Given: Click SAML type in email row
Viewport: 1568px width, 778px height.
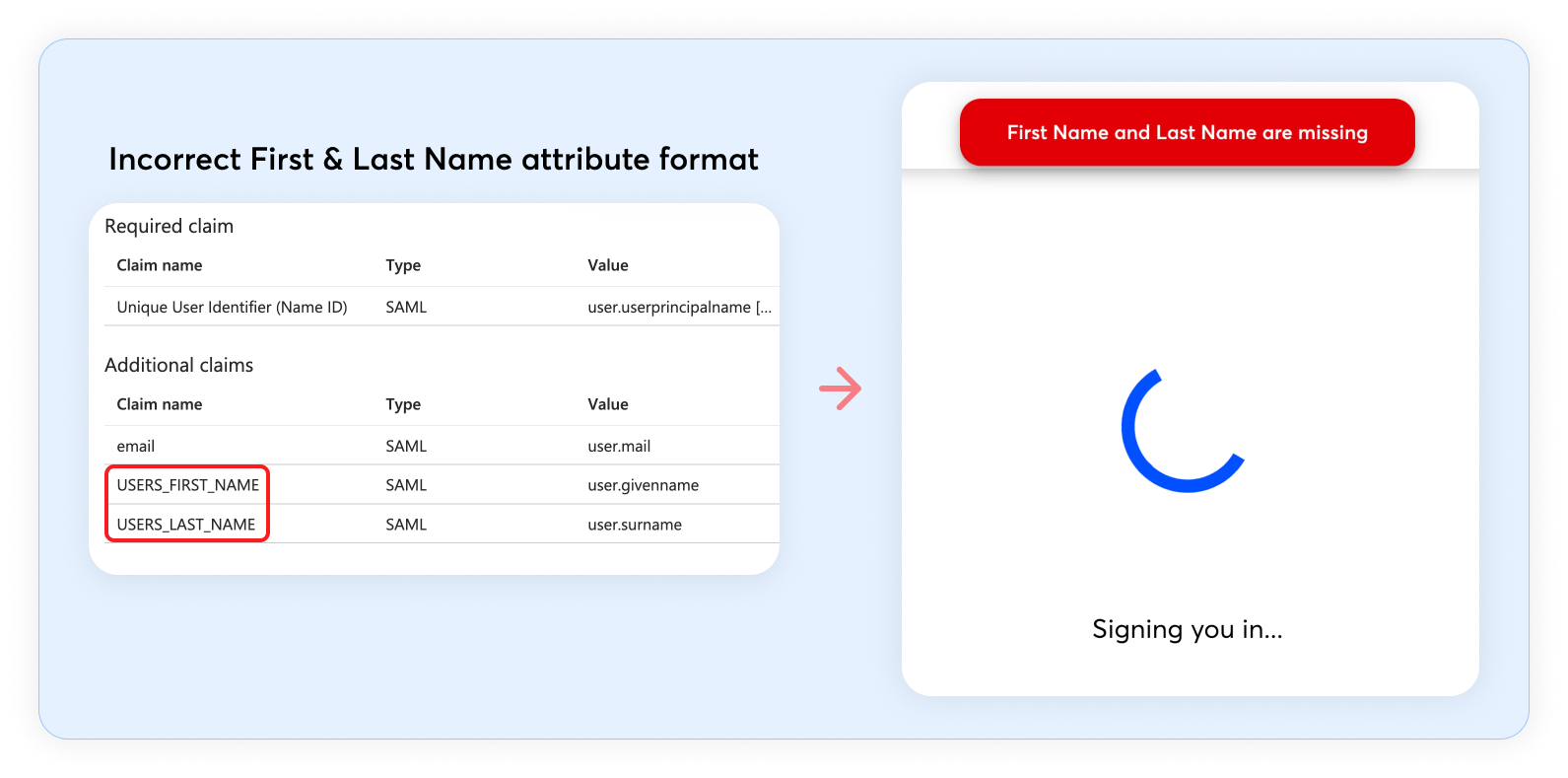Looking at the screenshot, I should coord(406,447).
